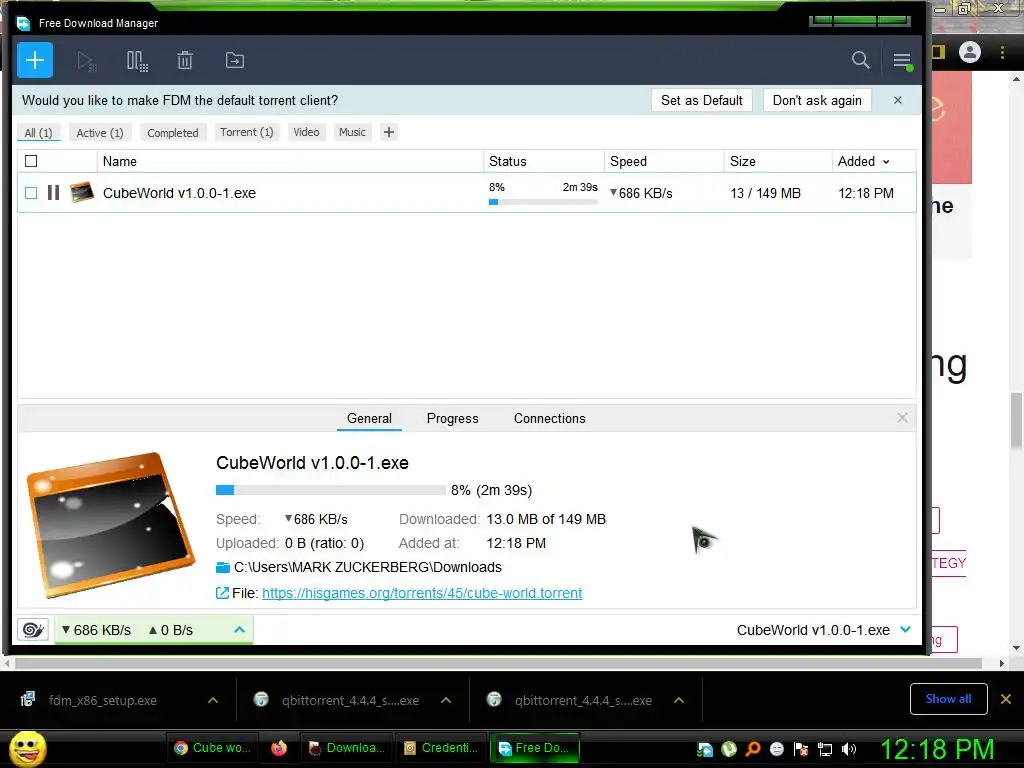The image size is (1024, 768).
Task: Close the details panel
Action: pyautogui.click(x=902, y=418)
